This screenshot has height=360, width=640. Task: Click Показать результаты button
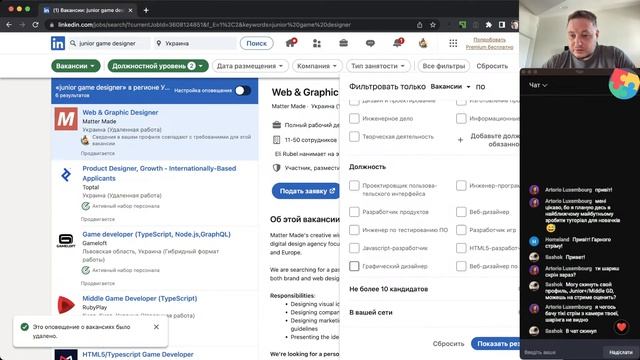pyautogui.click(x=495, y=344)
